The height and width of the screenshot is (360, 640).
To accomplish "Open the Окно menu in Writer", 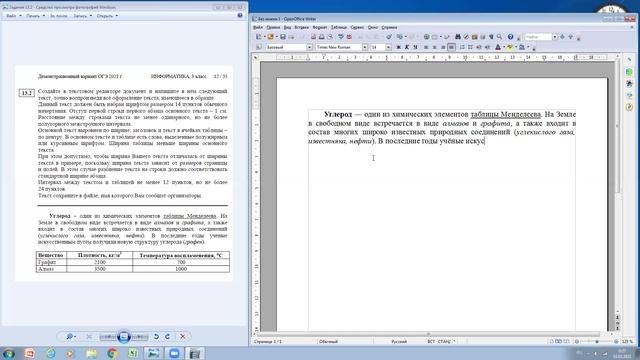I will point(373,27).
